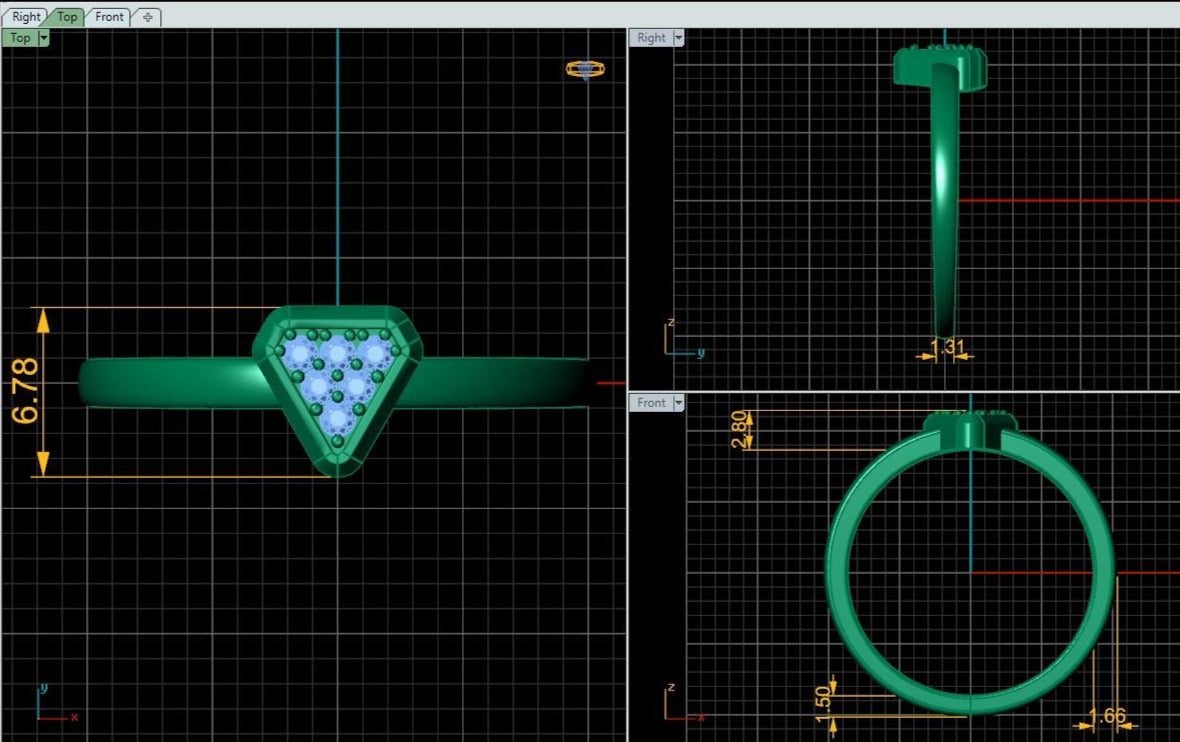The image size is (1180, 742).
Task: Select the Front viewport tab
Action: point(109,17)
